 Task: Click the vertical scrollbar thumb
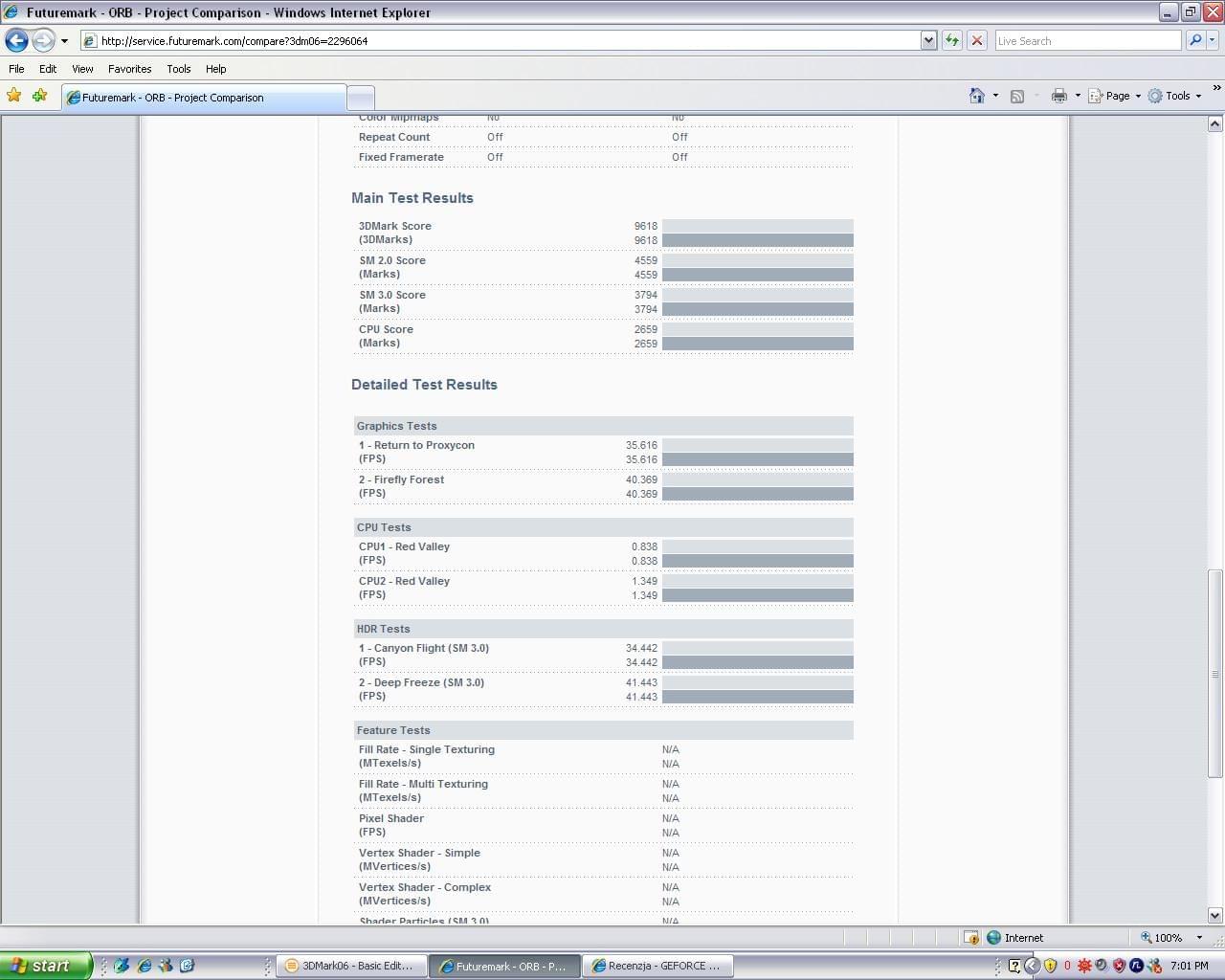coord(1214,674)
